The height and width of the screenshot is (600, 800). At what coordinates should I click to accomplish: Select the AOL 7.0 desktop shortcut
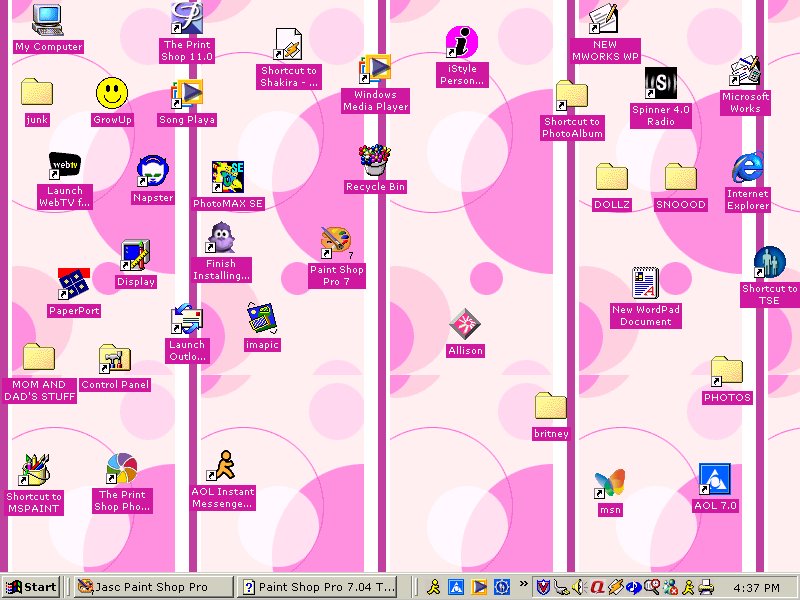714,480
